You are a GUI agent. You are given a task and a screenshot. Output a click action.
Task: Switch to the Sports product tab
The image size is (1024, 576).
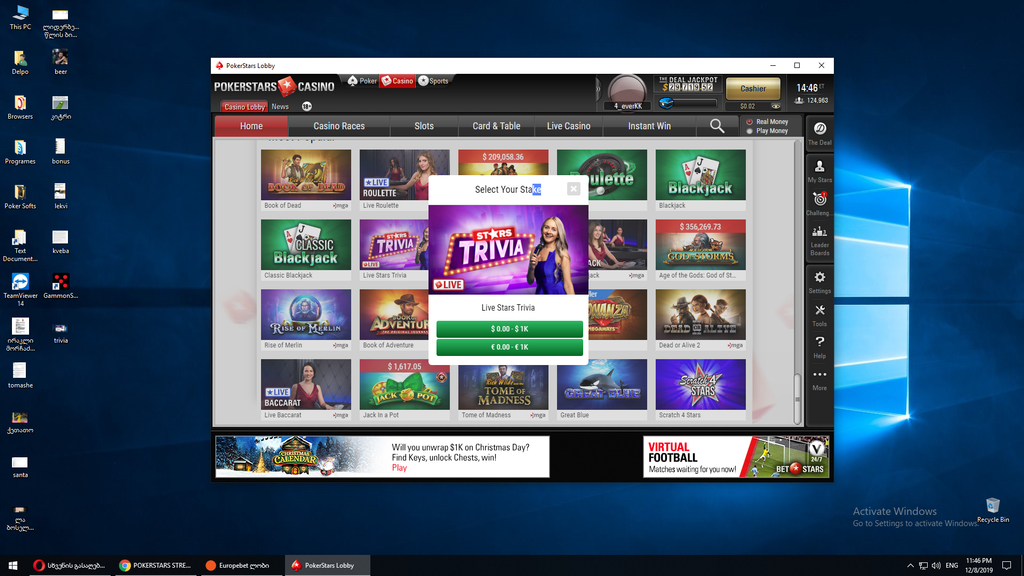434,81
